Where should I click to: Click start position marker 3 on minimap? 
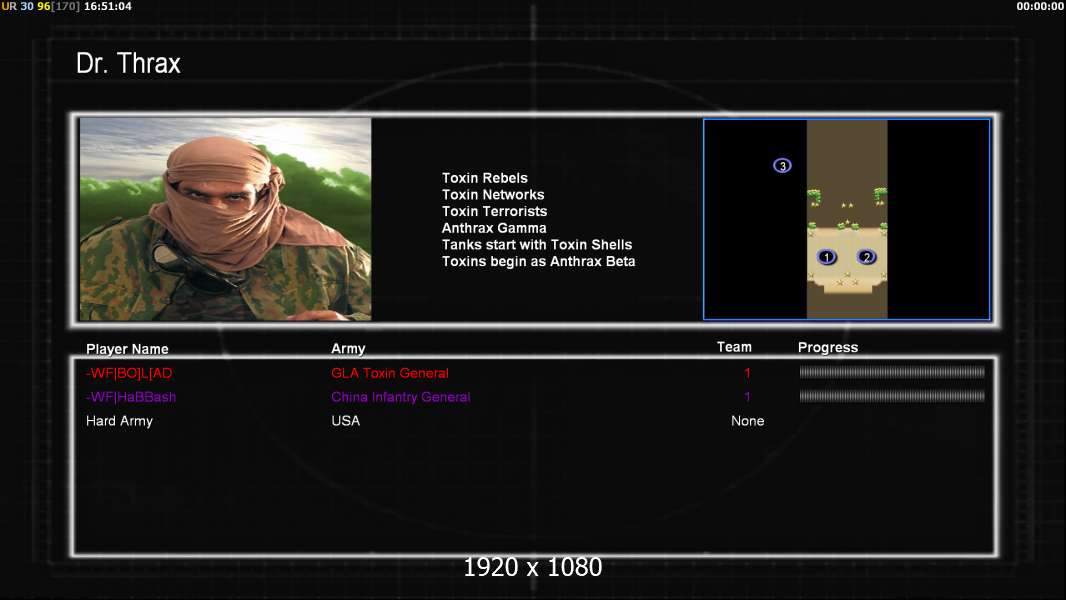click(x=783, y=166)
